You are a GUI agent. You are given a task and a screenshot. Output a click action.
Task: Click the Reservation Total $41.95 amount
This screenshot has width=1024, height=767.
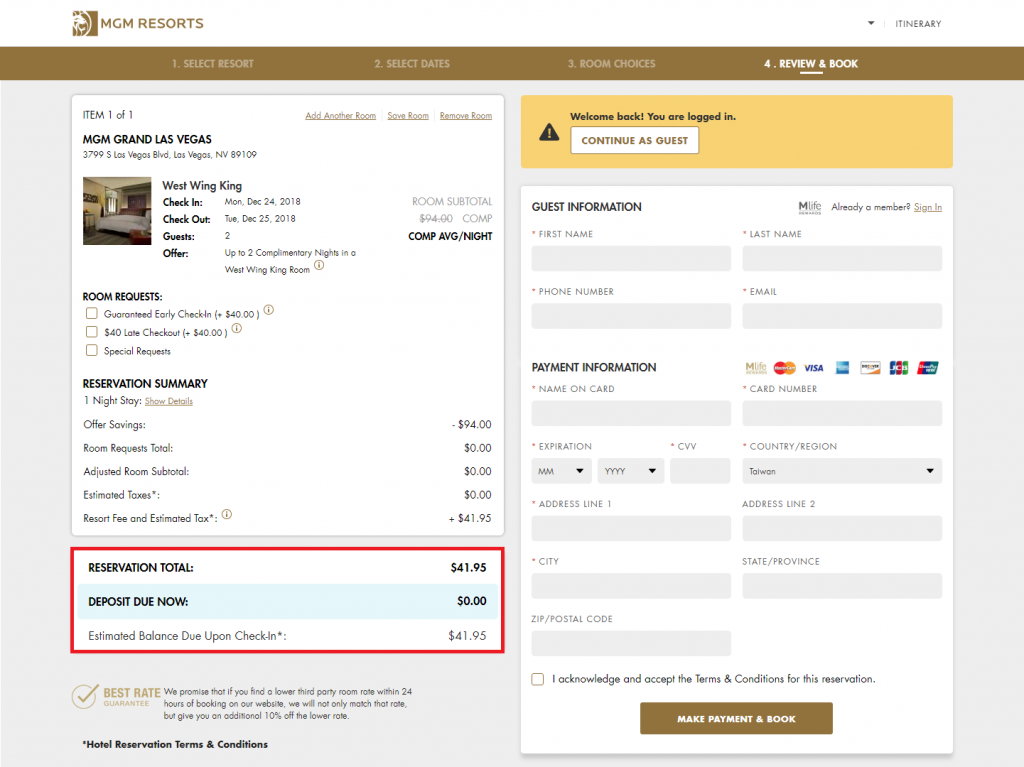coord(468,568)
